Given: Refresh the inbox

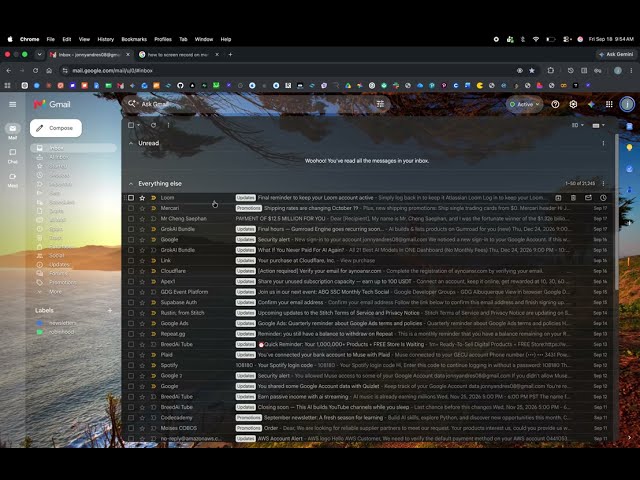Looking at the screenshot, I should tap(153, 125).
